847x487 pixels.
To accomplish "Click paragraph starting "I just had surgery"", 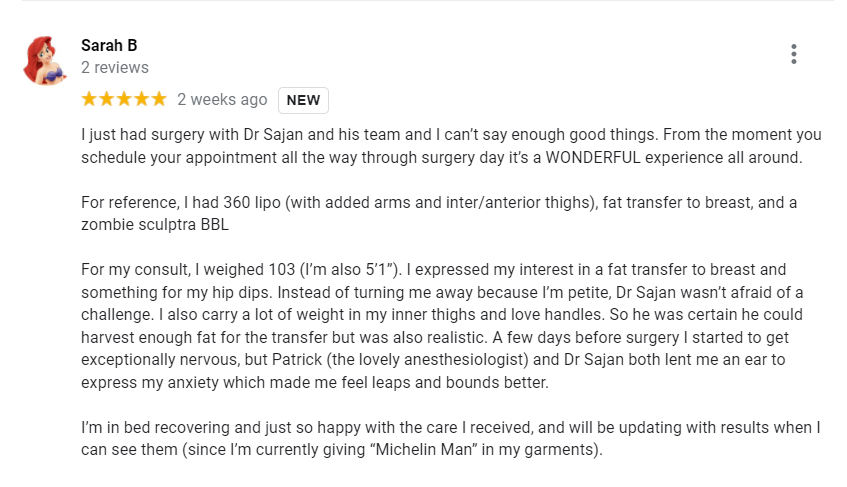I will click(451, 146).
